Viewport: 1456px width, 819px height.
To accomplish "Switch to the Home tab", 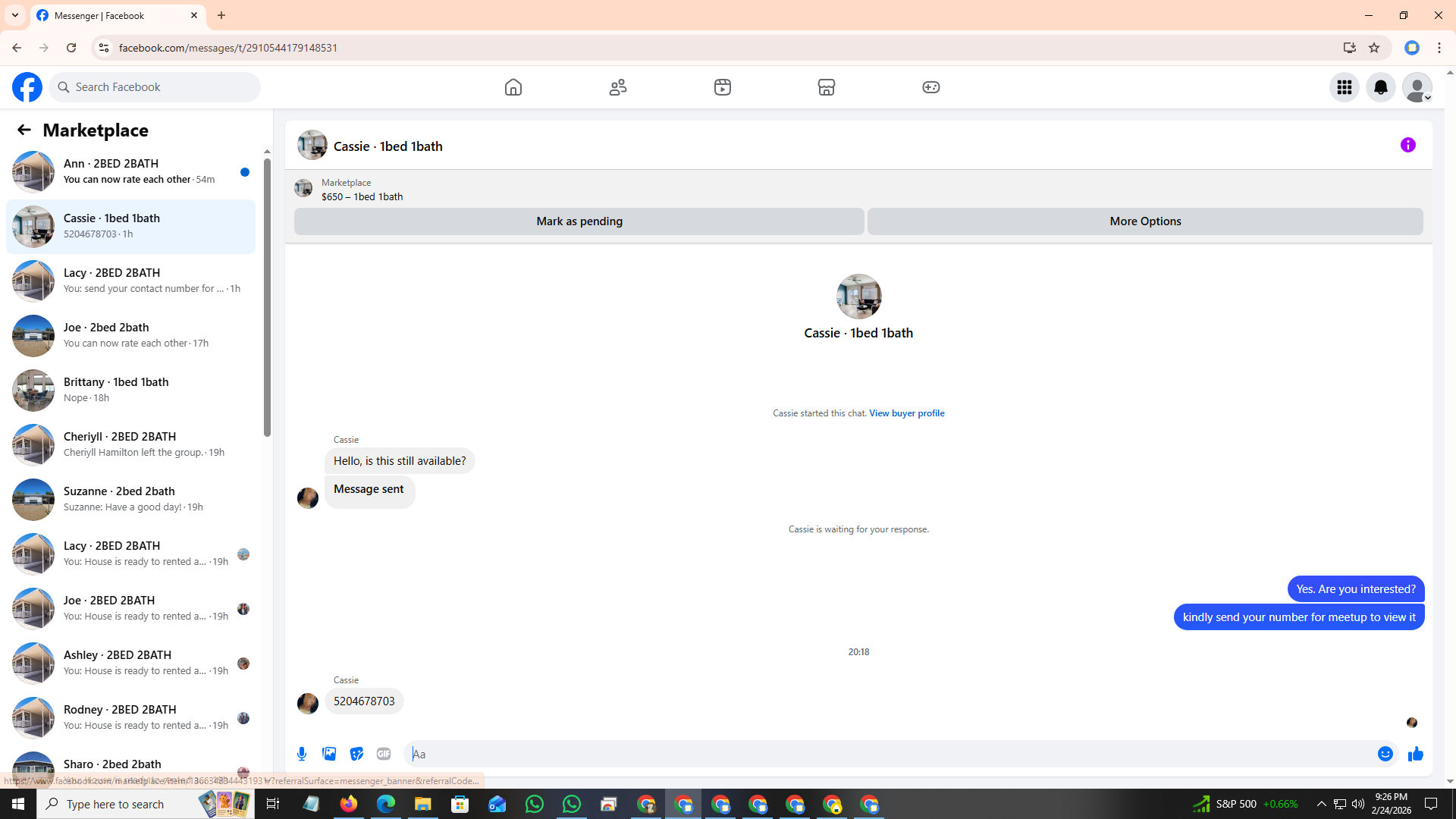I will pos(513,87).
